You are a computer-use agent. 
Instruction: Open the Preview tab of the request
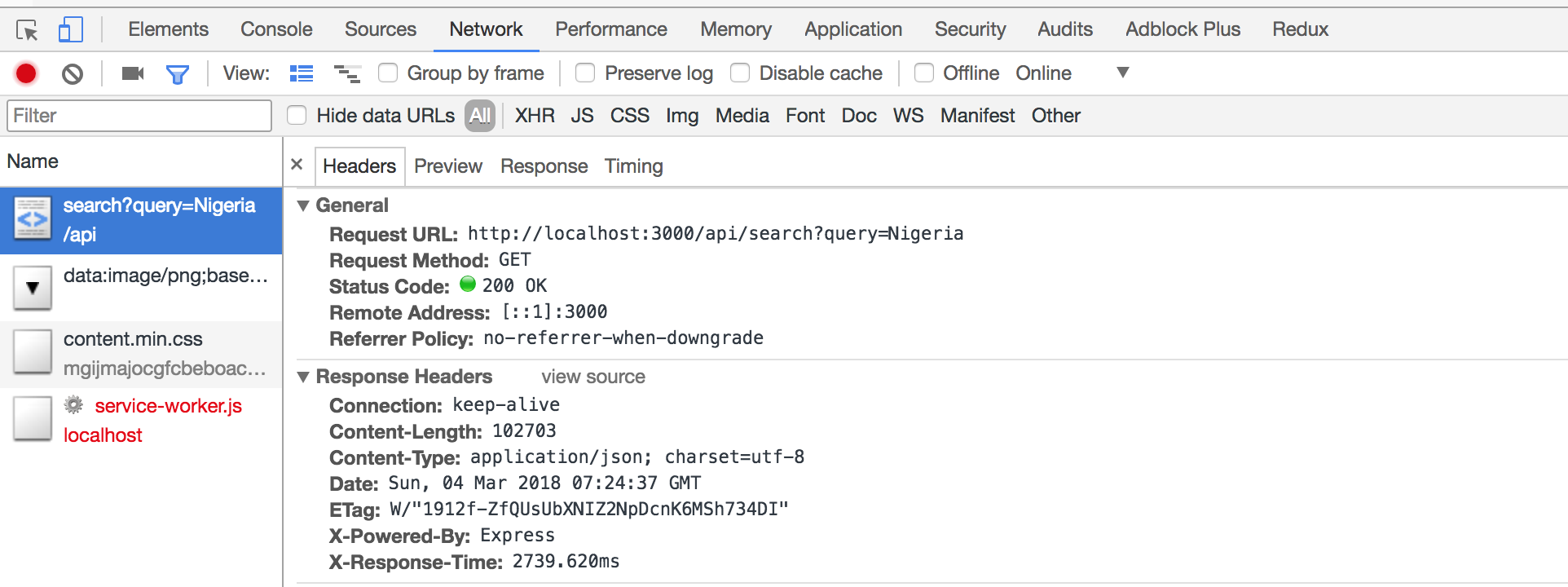click(447, 166)
